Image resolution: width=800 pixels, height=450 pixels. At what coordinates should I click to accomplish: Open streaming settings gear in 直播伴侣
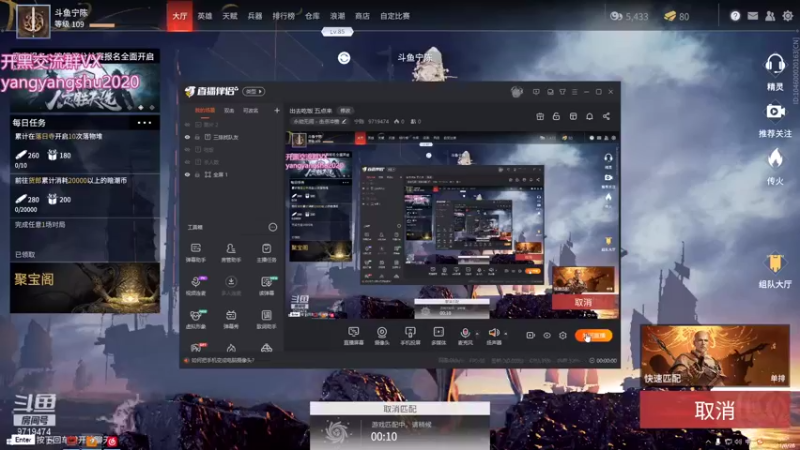click(x=563, y=335)
